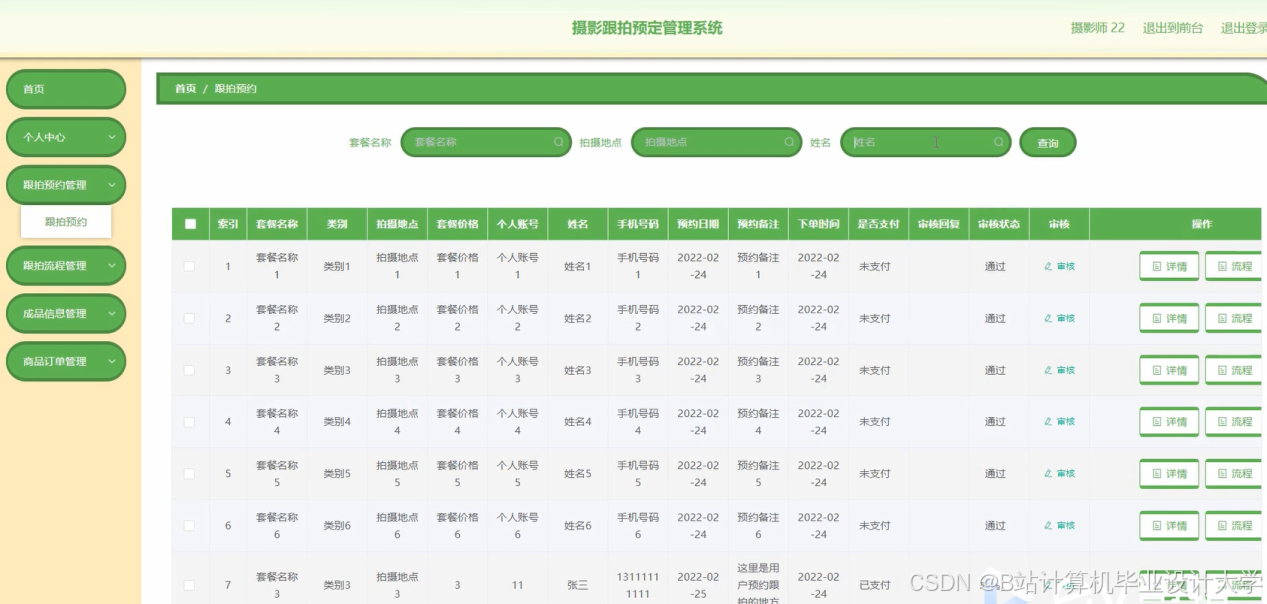1267x604 pixels.
Task: Open the 首页 sidebar item
Action: coord(66,89)
